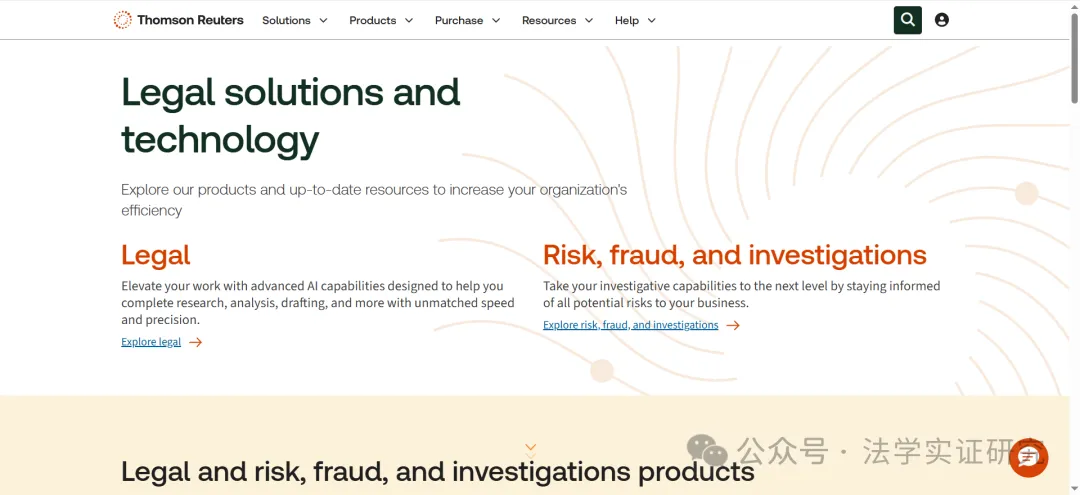Open the user account profile icon

(942, 20)
